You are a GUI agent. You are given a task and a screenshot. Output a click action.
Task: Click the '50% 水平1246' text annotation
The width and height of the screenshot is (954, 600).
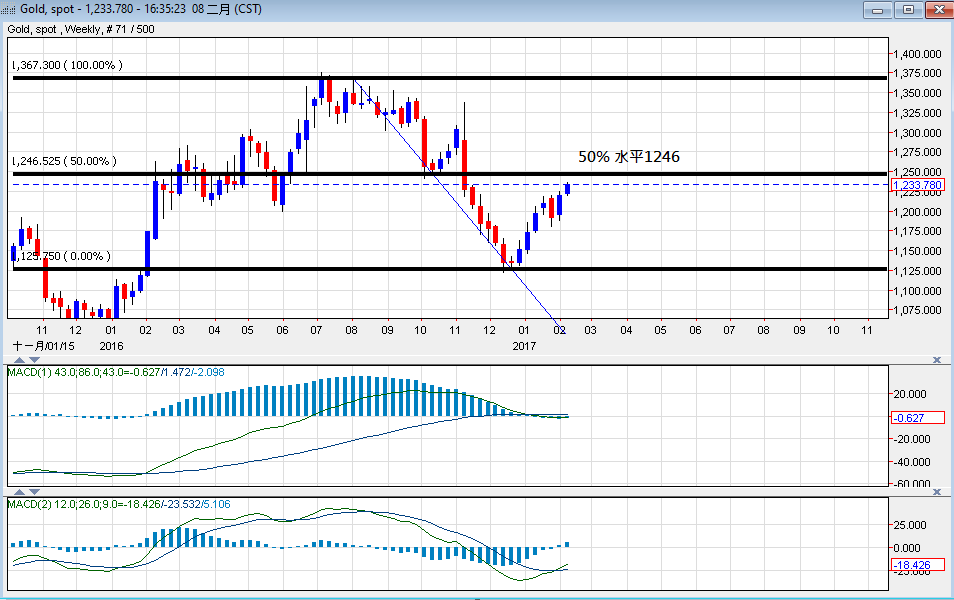tap(629, 157)
